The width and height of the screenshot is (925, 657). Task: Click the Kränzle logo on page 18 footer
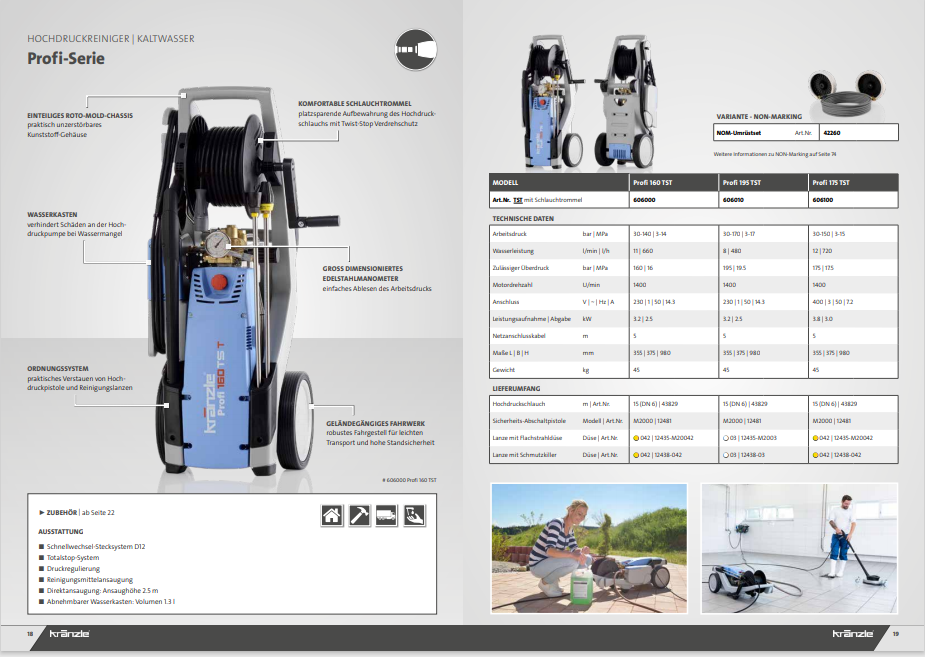point(70,634)
